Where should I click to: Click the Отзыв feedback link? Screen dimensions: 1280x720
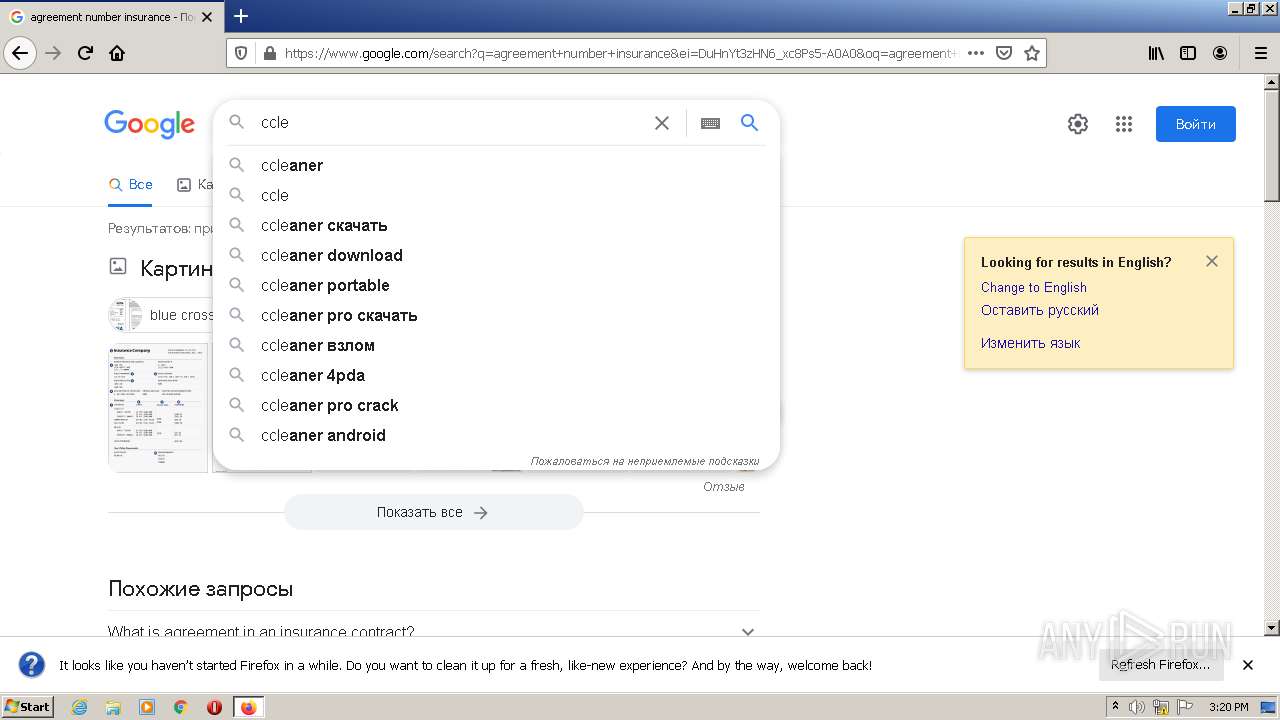724,487
